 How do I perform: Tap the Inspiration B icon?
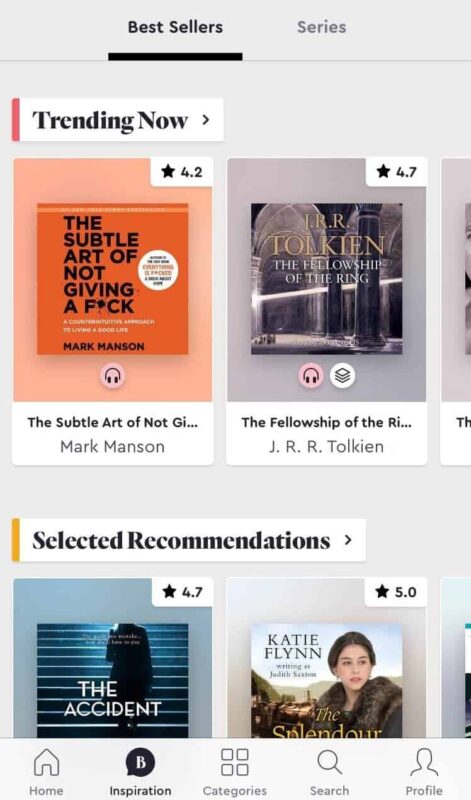(140, 762)
